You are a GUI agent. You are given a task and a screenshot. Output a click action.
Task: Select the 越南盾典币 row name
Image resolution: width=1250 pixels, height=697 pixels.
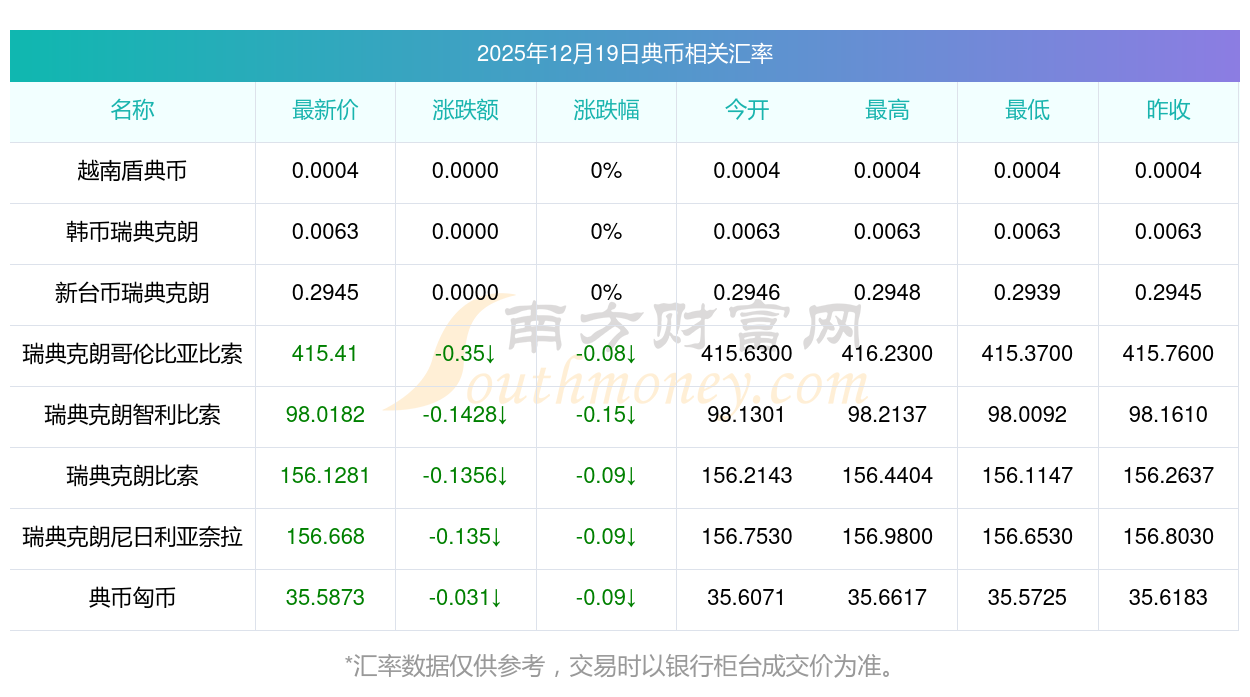(x=132, y=171)
